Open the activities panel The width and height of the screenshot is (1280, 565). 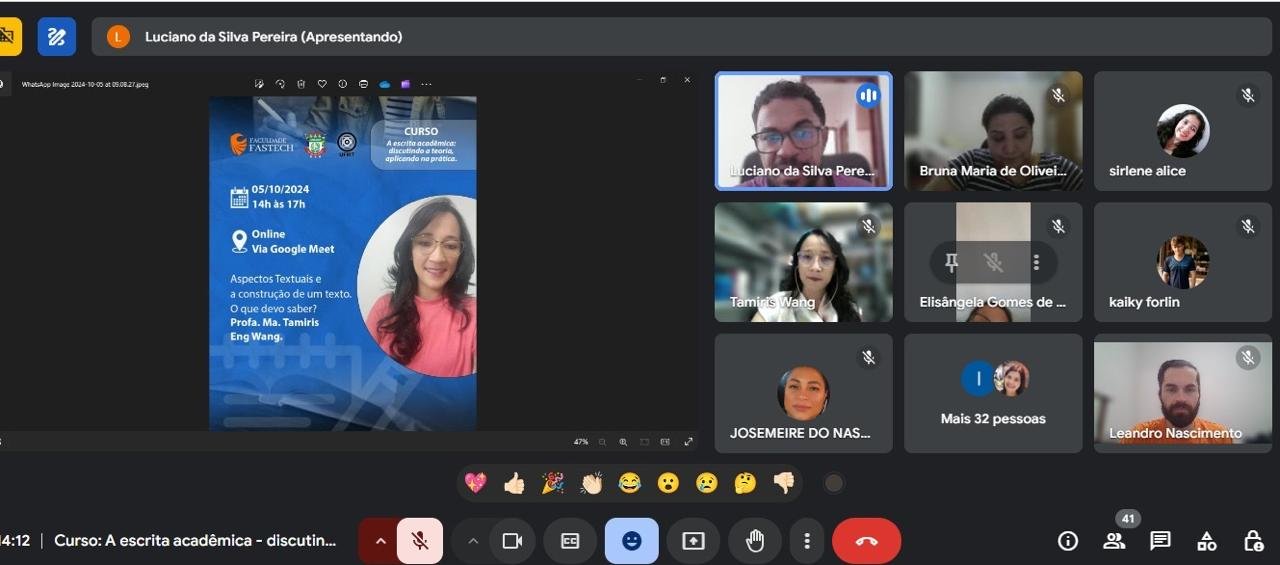pyautogui.click(x=1207, y=541)
